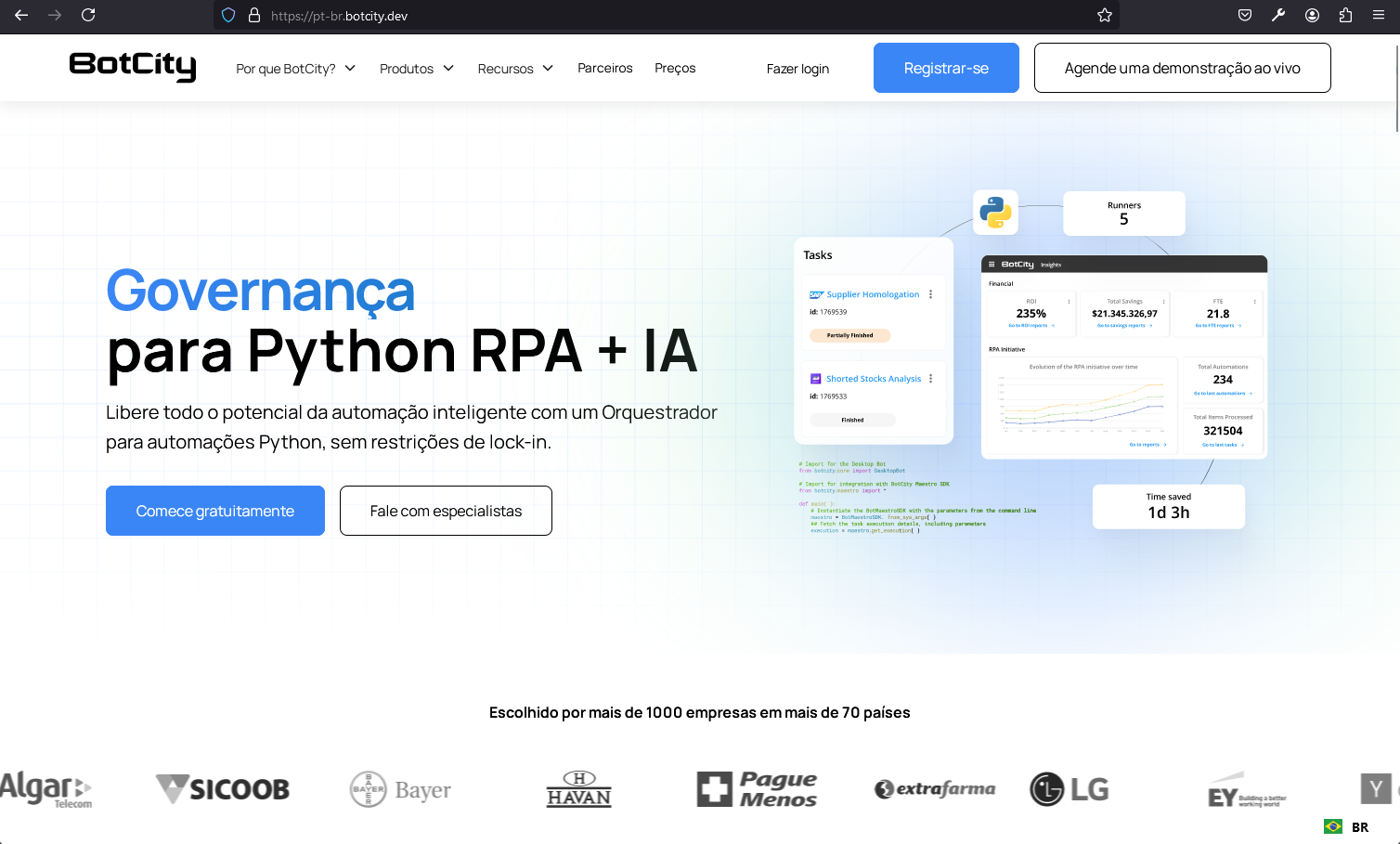Open options menu on the ROI card
The height and width of the screenshot is (844, 1400).
coord(1069,301)
